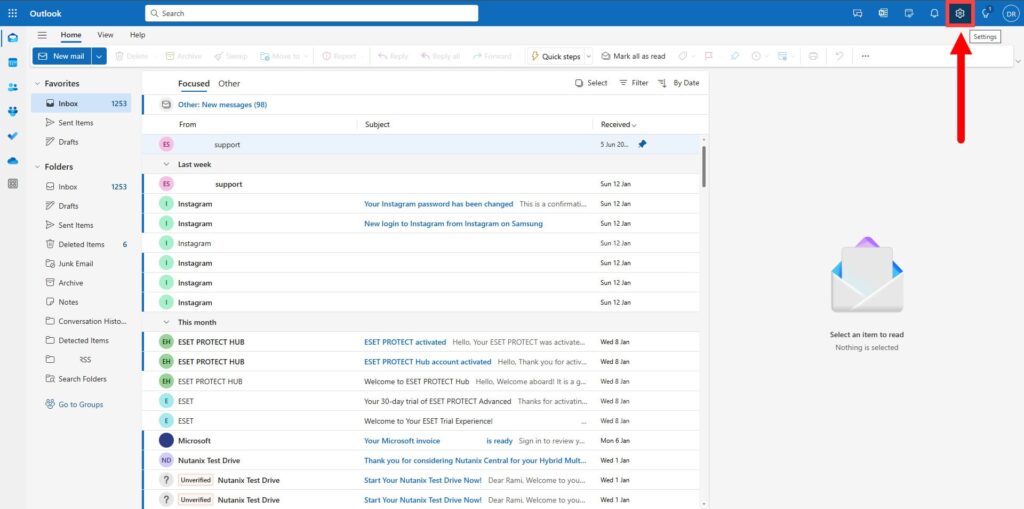Open Groups icon in left app rail
1024x509 pixels.
point(12,111)
